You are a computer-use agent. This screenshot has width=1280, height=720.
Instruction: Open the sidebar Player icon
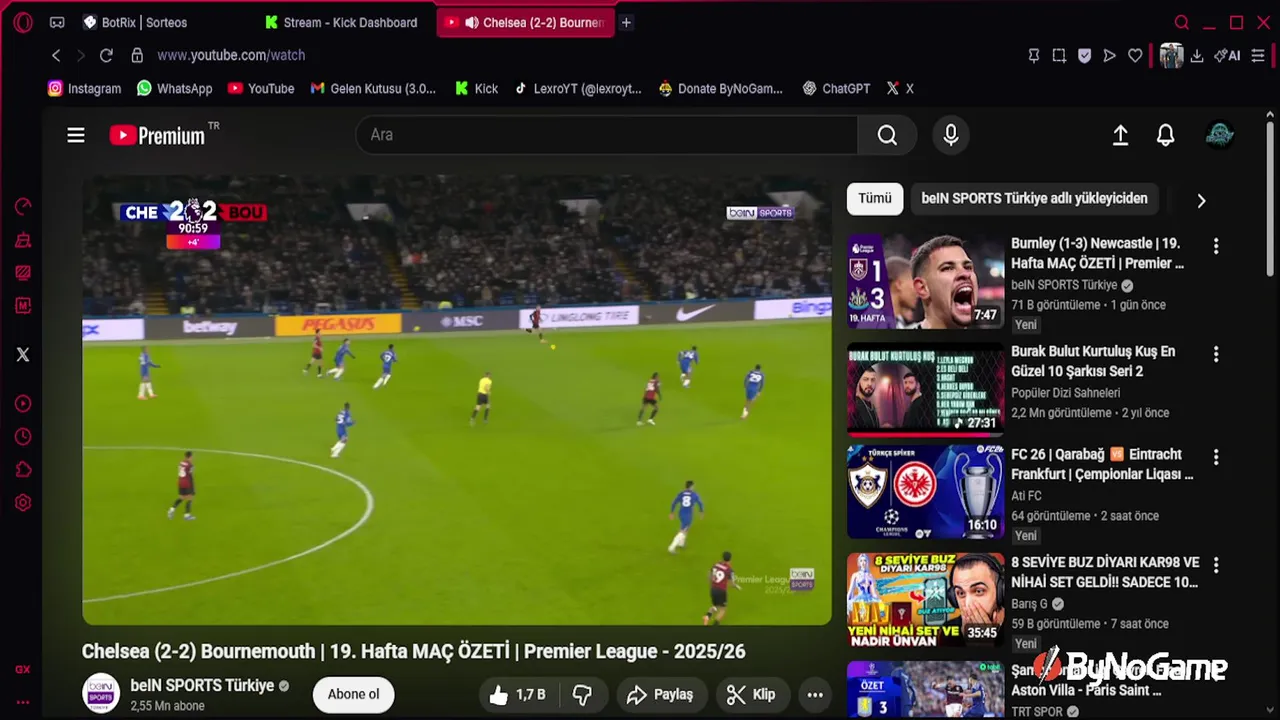click(23, 404)
